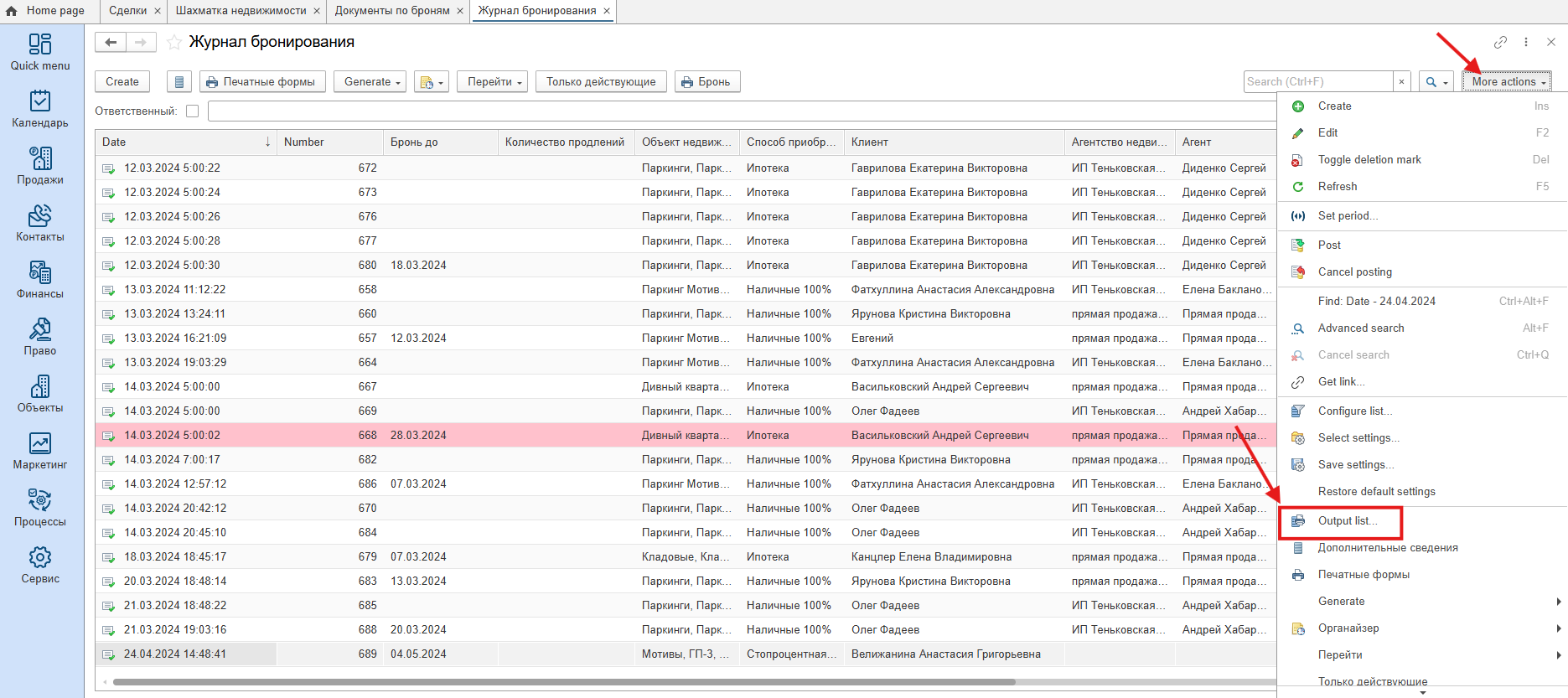Open the Продажи sidebar section

pyautogui.click(x=40, y=166)
